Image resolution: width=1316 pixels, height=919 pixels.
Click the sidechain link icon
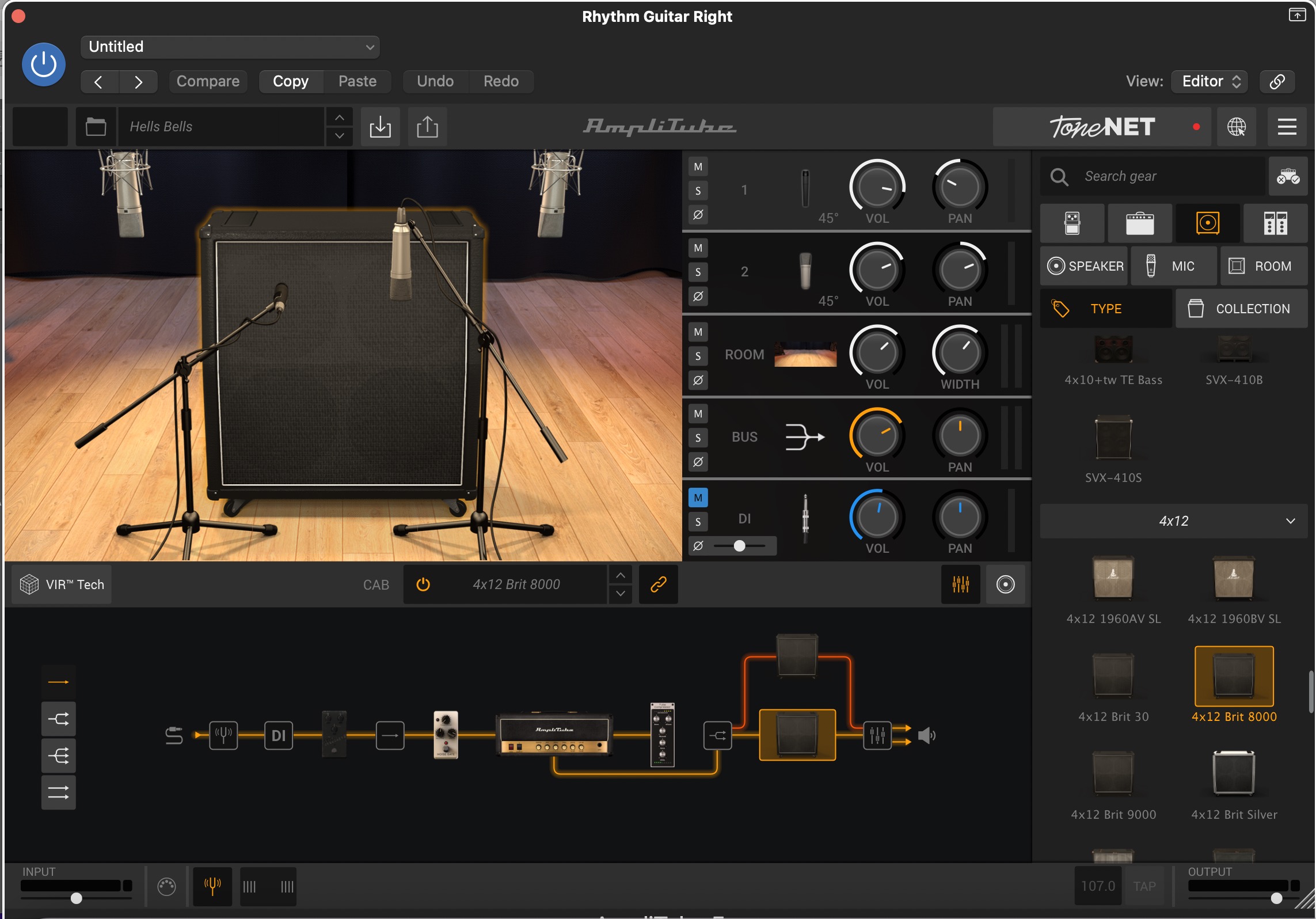click(1277, 81)
